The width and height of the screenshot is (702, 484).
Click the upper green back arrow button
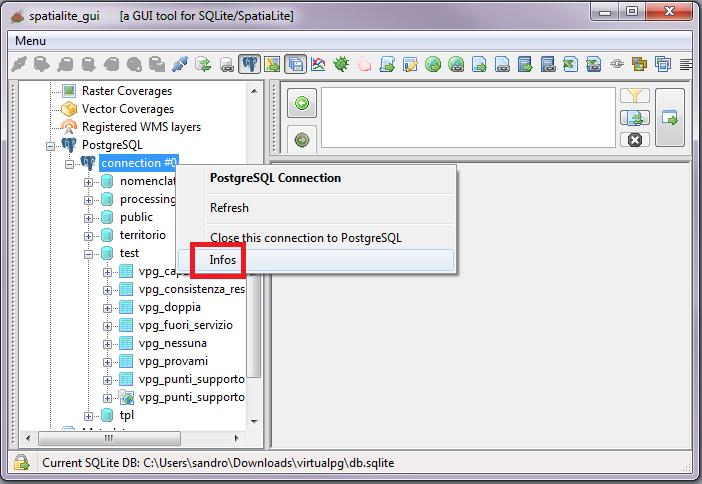(302, 103)
